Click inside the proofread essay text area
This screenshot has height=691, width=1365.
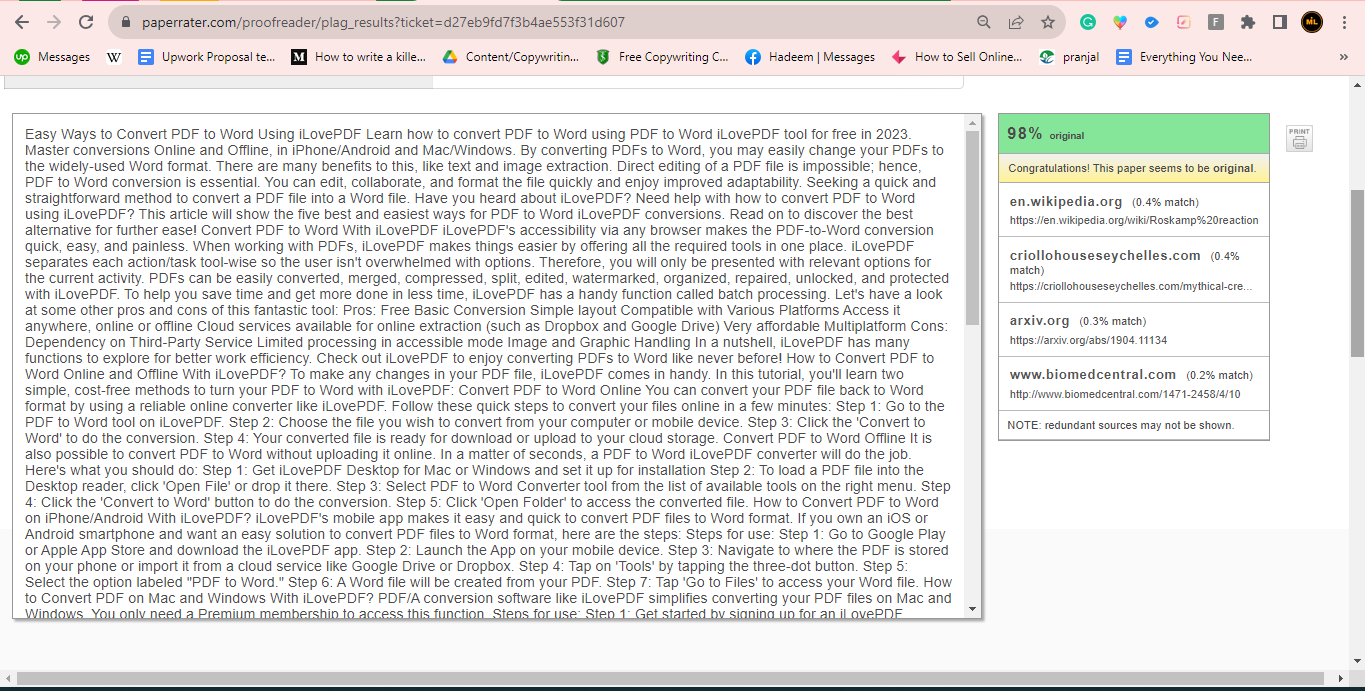point(488,366)
